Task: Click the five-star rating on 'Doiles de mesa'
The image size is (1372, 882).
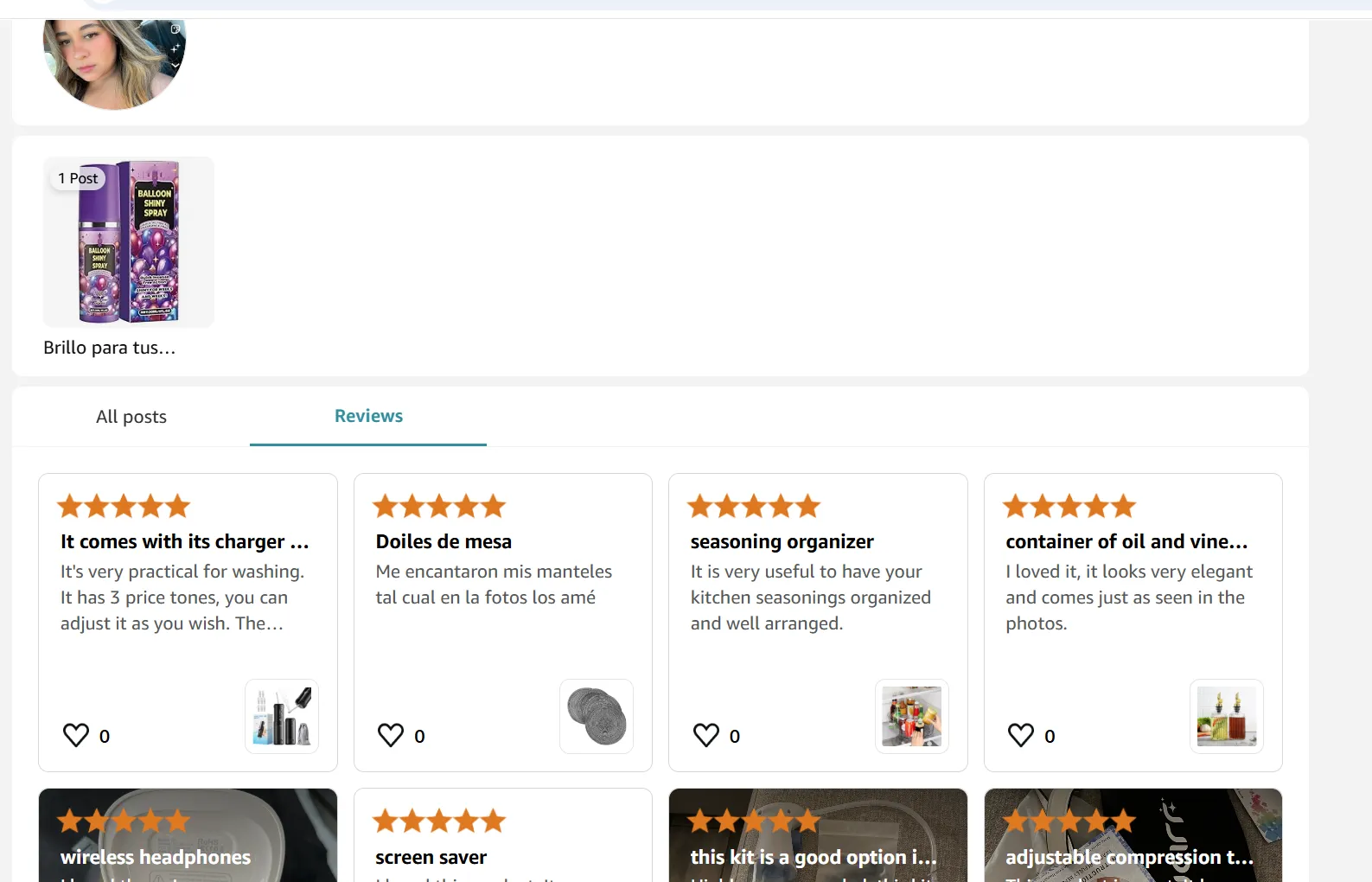Action: click(439, 506)
